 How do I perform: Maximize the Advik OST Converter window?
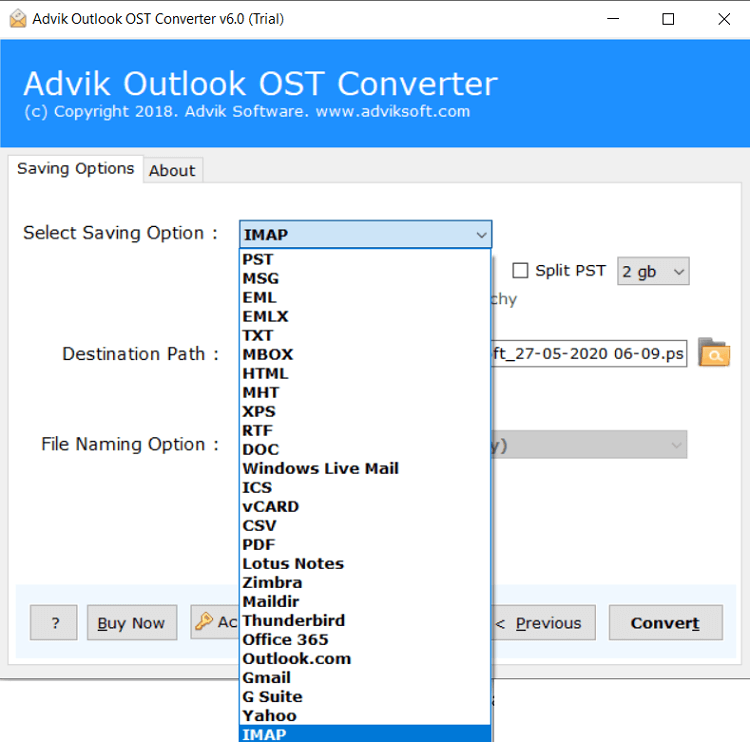pos(668,19)
